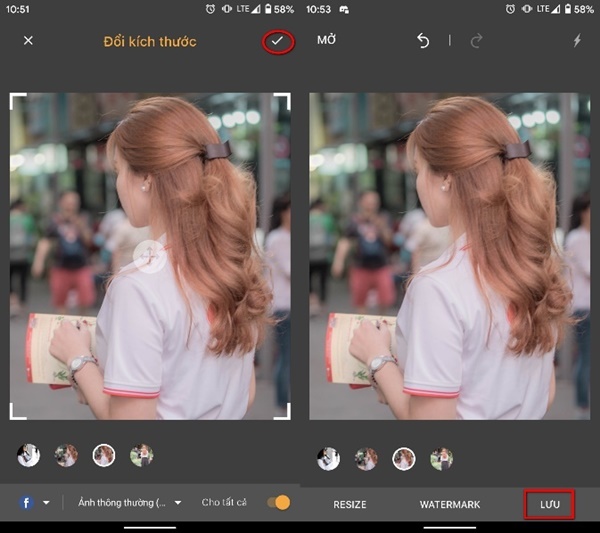Select second thumbnail in left screen strip
600x533 pixels.
pyautogui.click(x=66, y=456)
